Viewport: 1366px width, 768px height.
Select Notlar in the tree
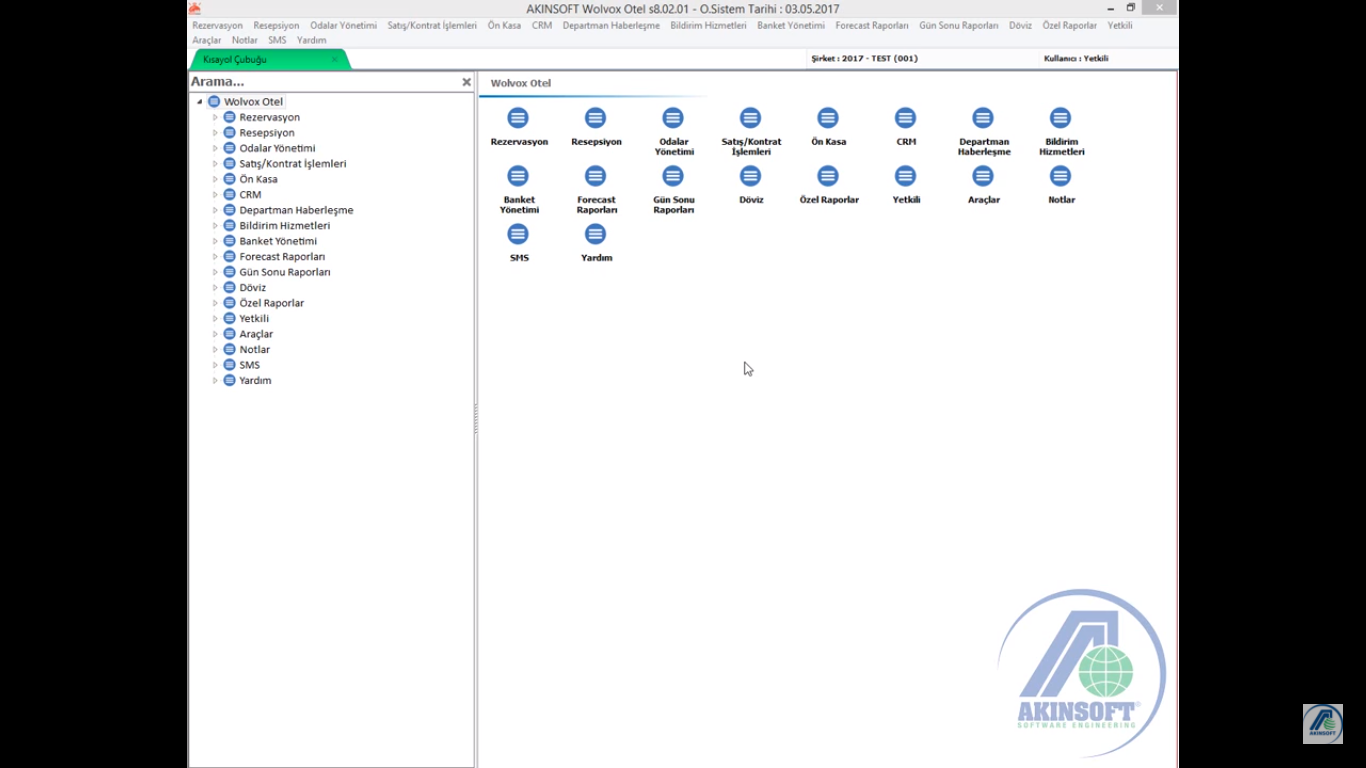click(255, 350)
